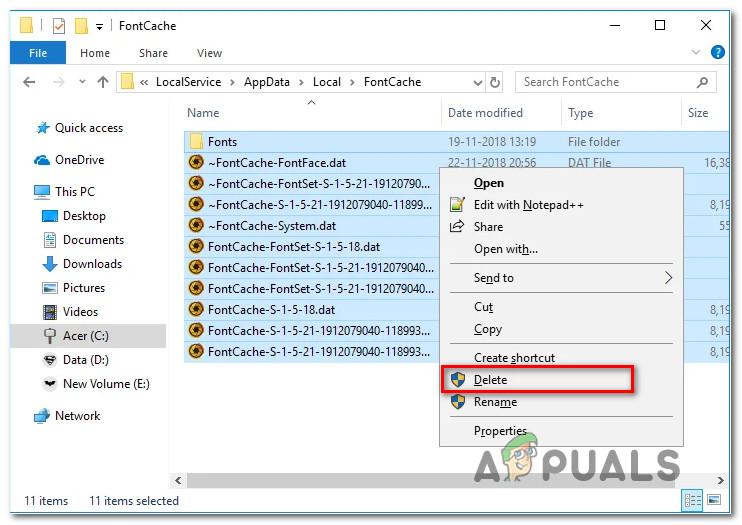
Task: Expand the address bar history dropdown
Action: pyautogui.click(x=478, y=83)
